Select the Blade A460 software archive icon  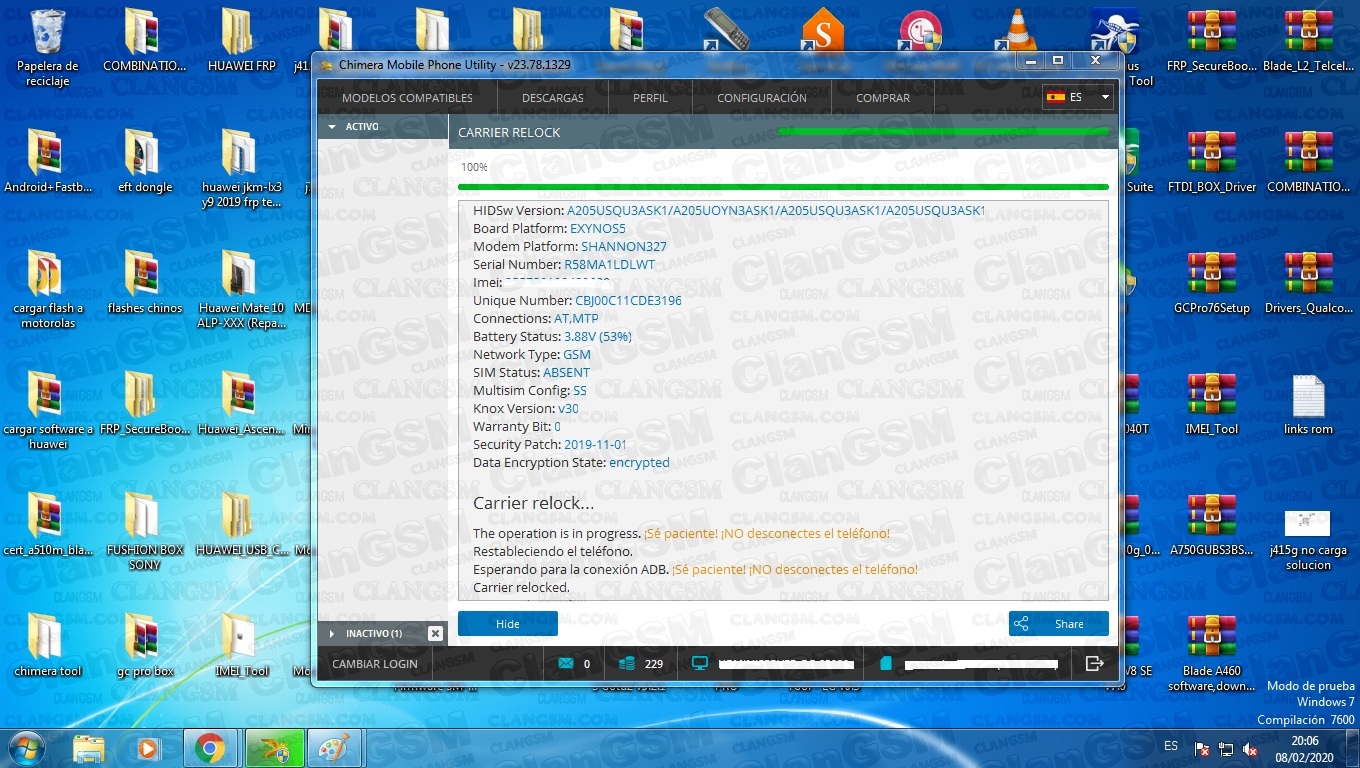(x=1212, y=653)
